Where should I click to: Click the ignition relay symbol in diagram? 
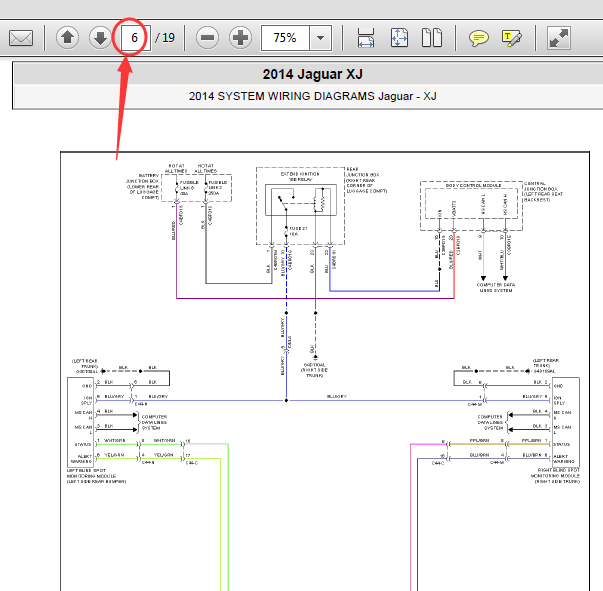301,200
